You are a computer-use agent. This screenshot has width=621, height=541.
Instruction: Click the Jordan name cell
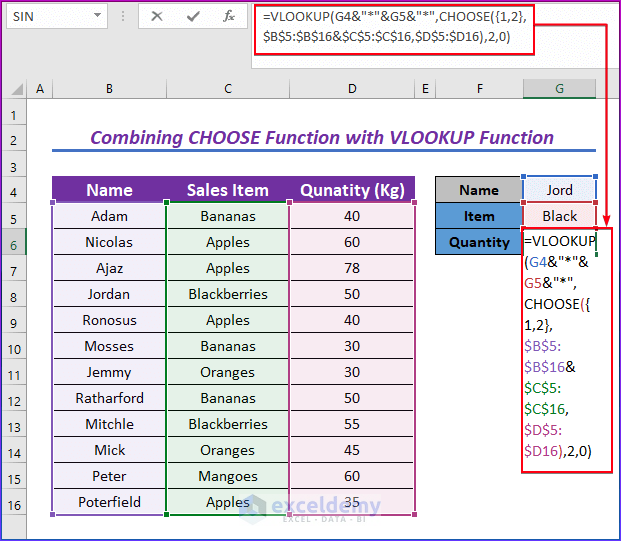(109, 294)
